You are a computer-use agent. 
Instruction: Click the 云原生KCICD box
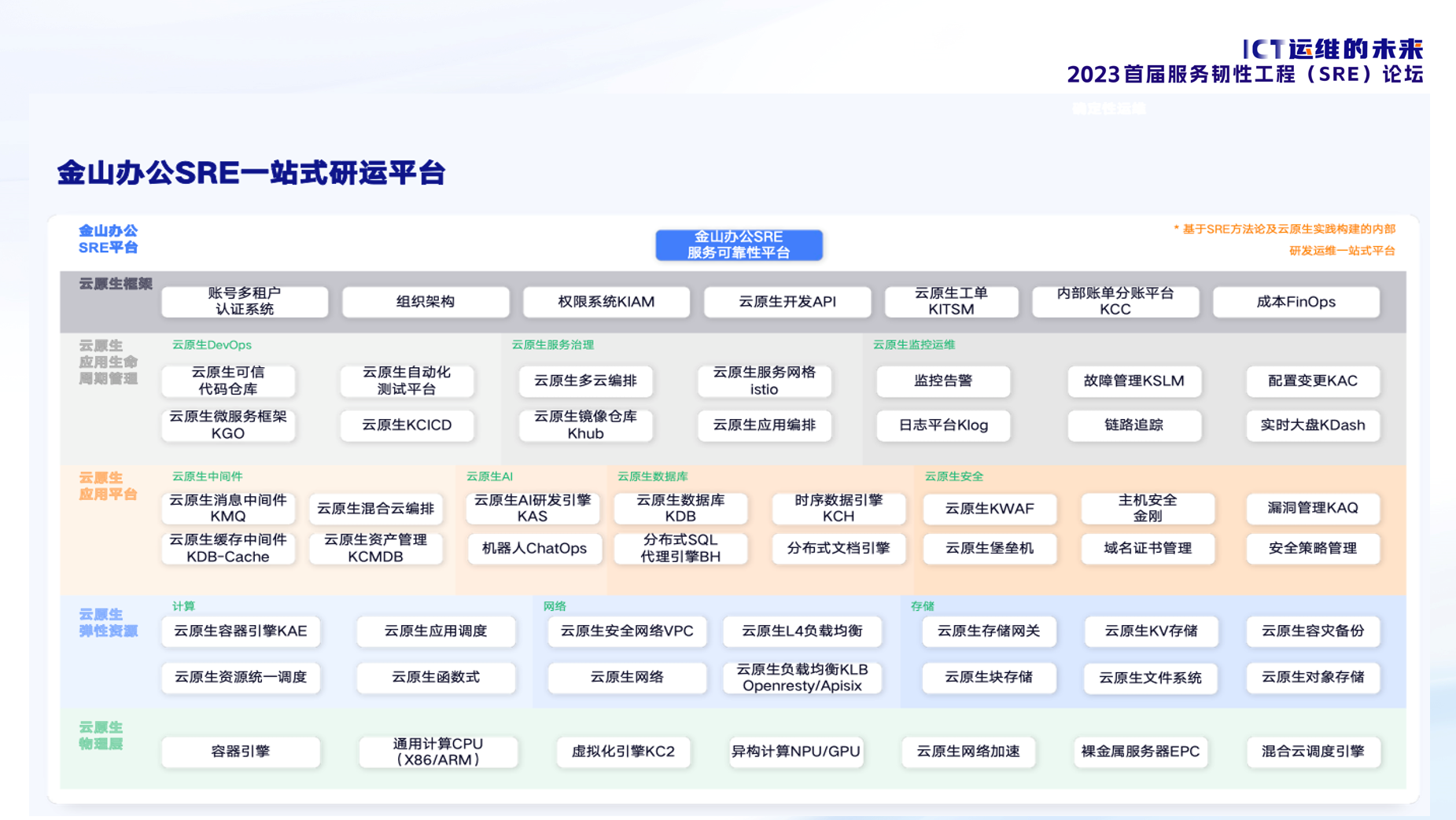(407, 425)
